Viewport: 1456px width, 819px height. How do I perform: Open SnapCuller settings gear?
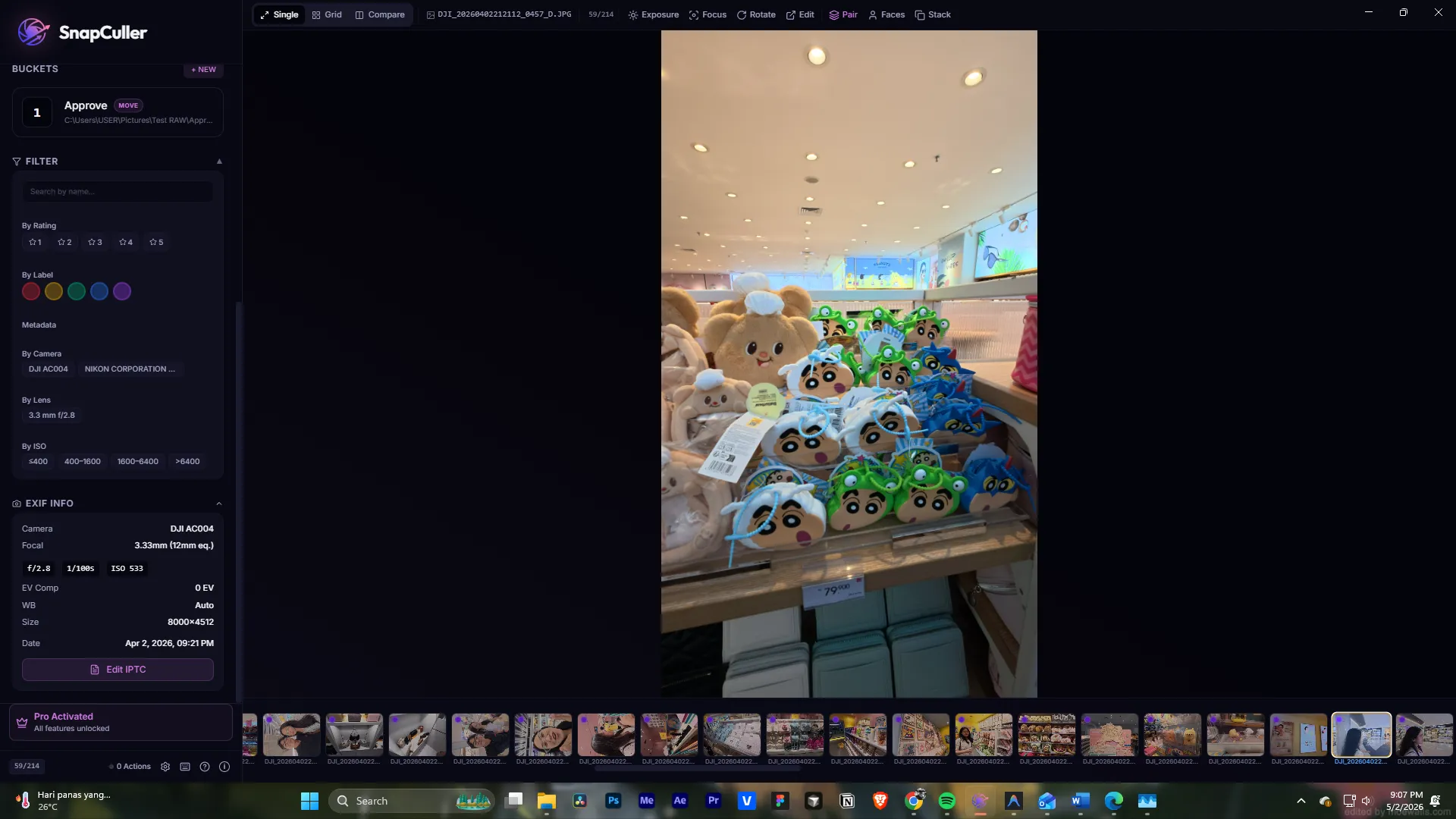pyautogui.click(x=165, y=767)
